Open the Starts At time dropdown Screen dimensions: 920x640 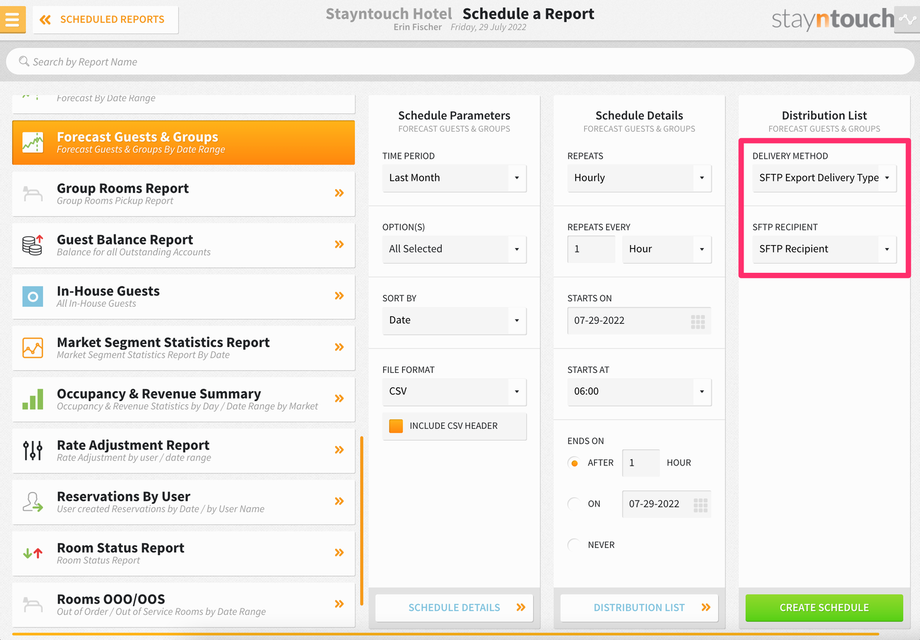tap(639, 391)
